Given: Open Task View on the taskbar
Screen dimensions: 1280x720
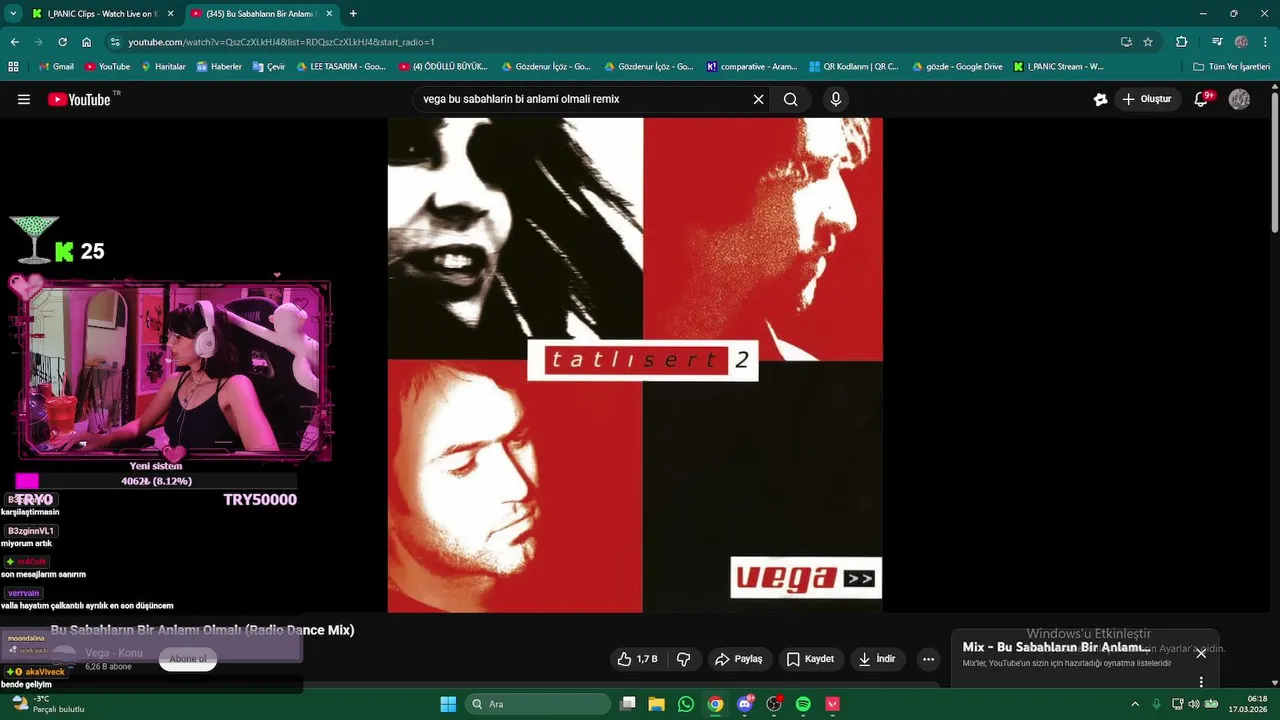Looking at the screenshot, I should click(628, 704).
